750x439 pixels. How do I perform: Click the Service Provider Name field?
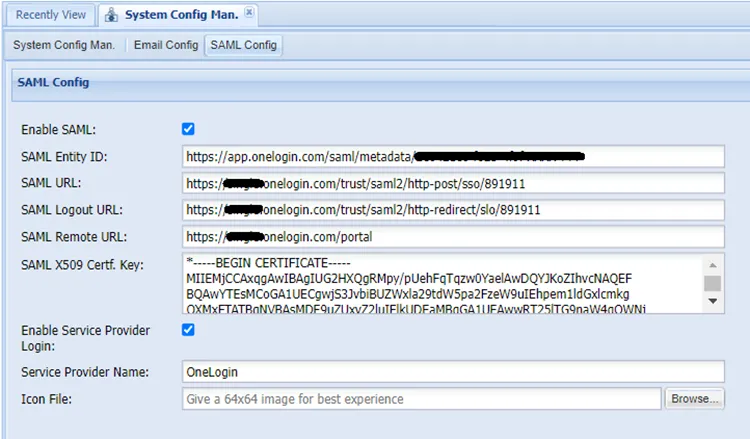click(453, 372)
